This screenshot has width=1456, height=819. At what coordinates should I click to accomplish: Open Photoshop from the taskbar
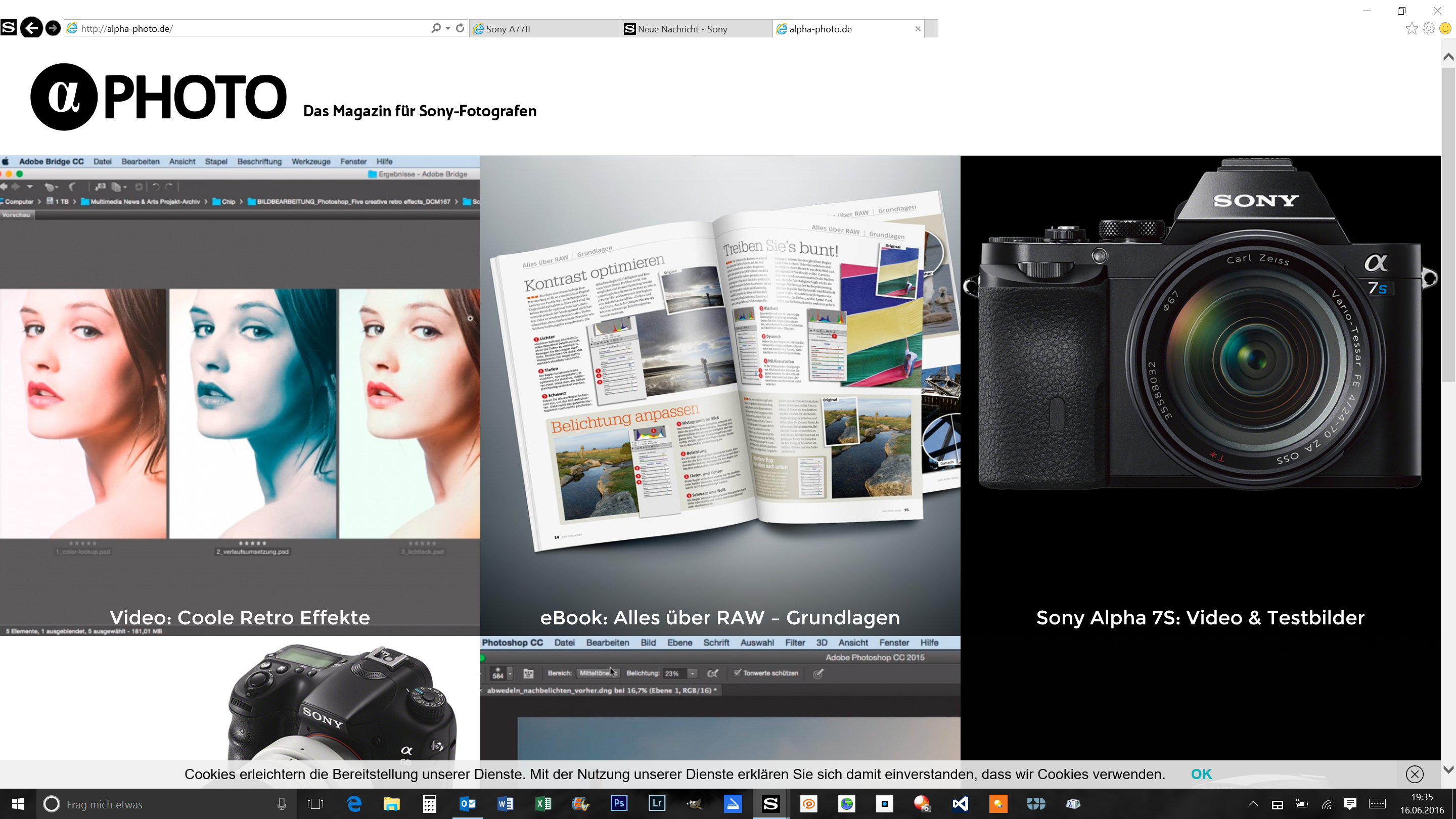coord(619,804)
